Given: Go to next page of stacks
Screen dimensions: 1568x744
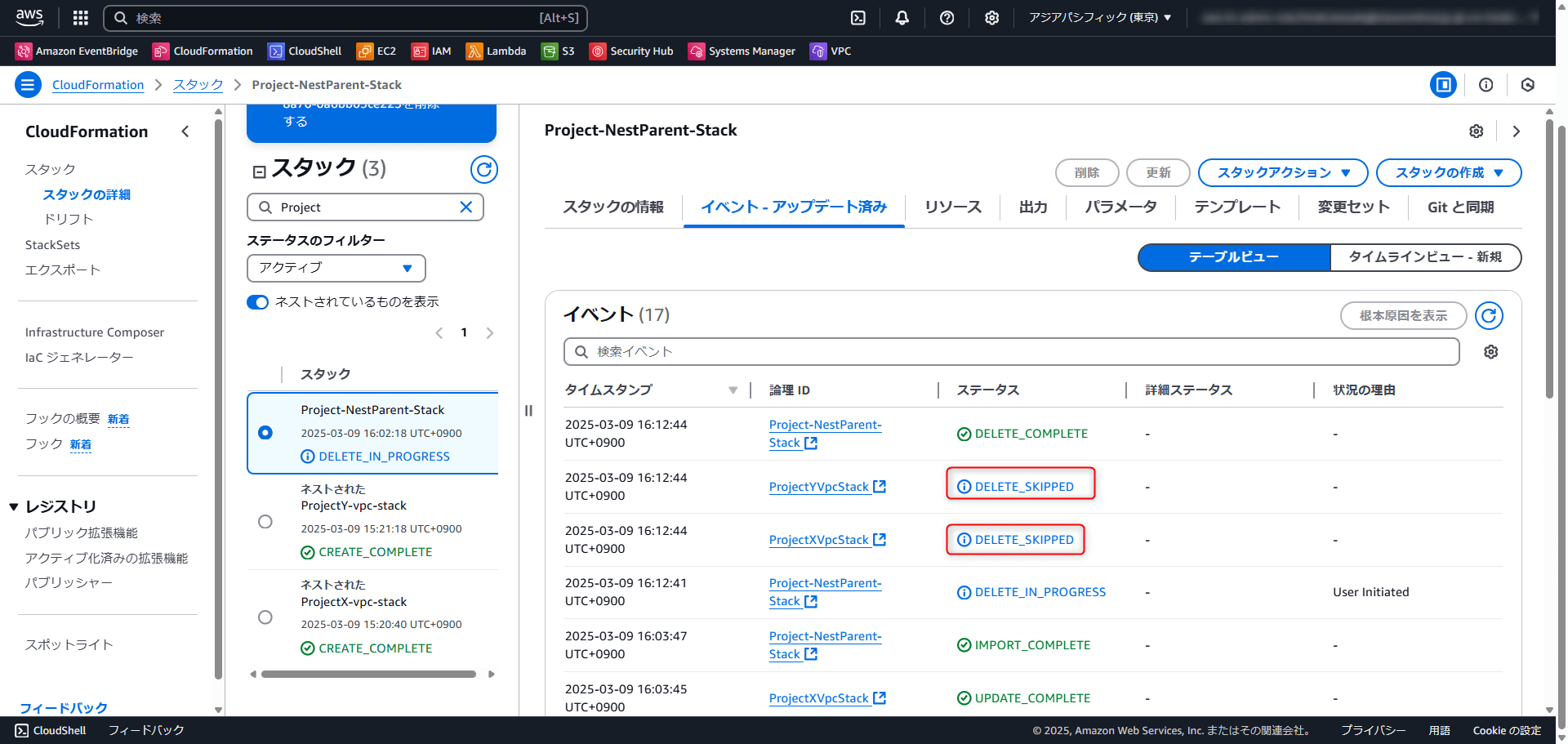Looking at the screenshot, I should point(489,332).
